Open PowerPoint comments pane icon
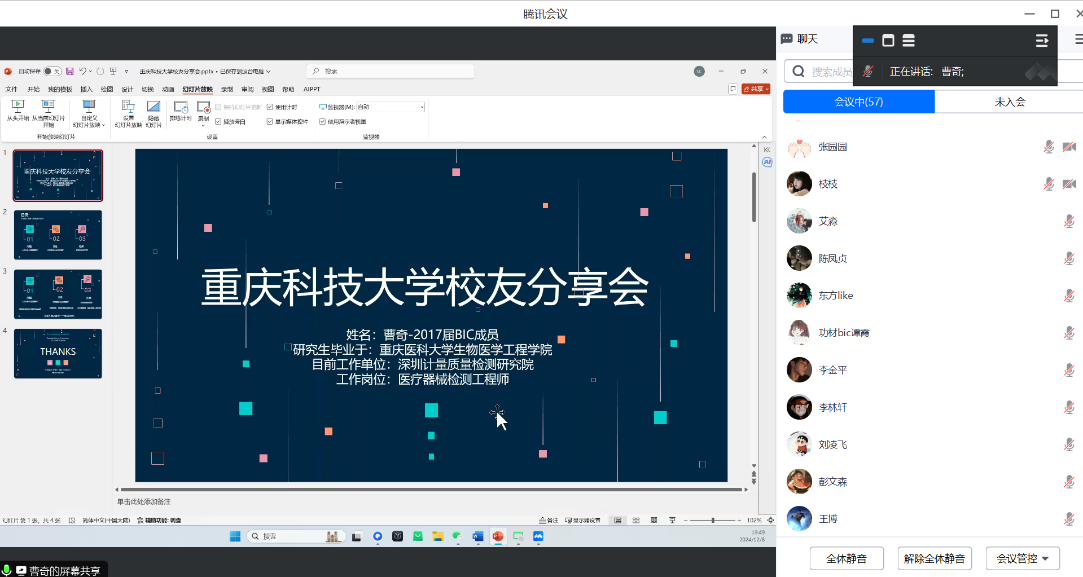The width and height of the screenshot is (1083, 577). click(733, 89)
